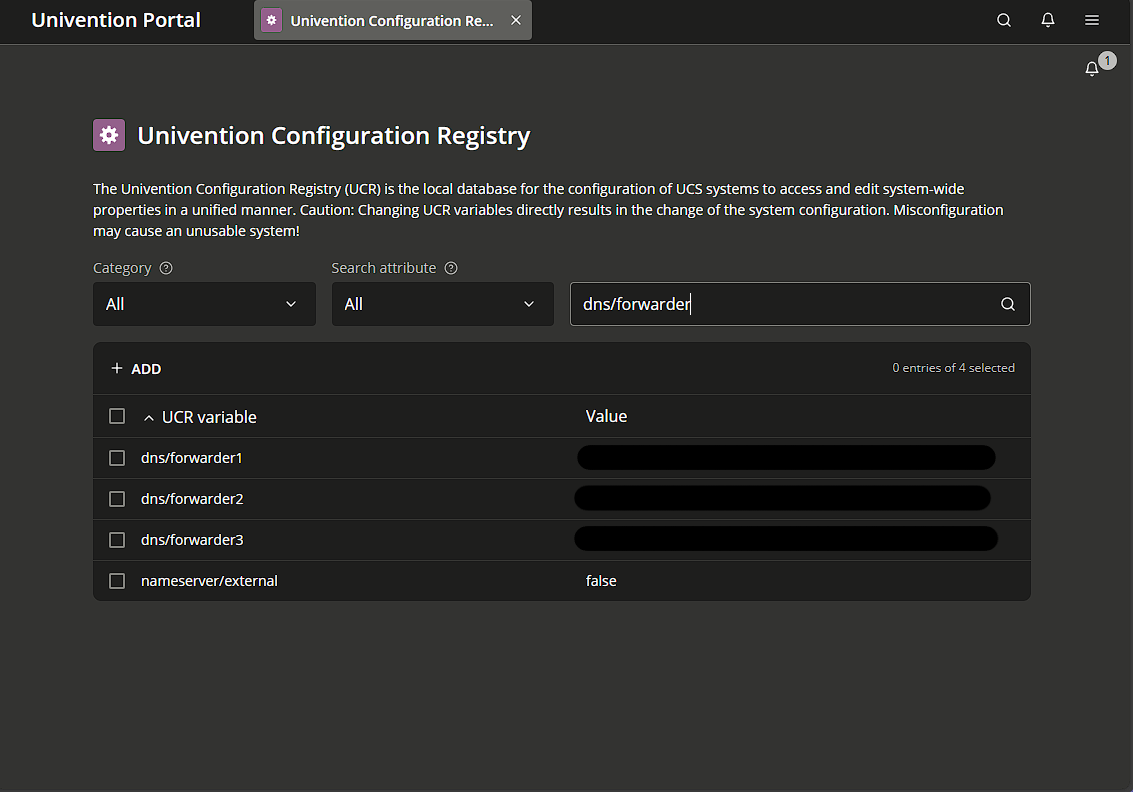The image size is (1133, 792).
Task: Click the magnifier icon in search field
Action: (1008, 304)
